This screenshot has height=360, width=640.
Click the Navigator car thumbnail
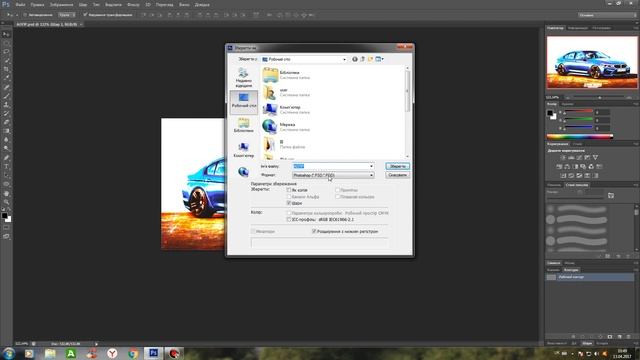[592, 62]
